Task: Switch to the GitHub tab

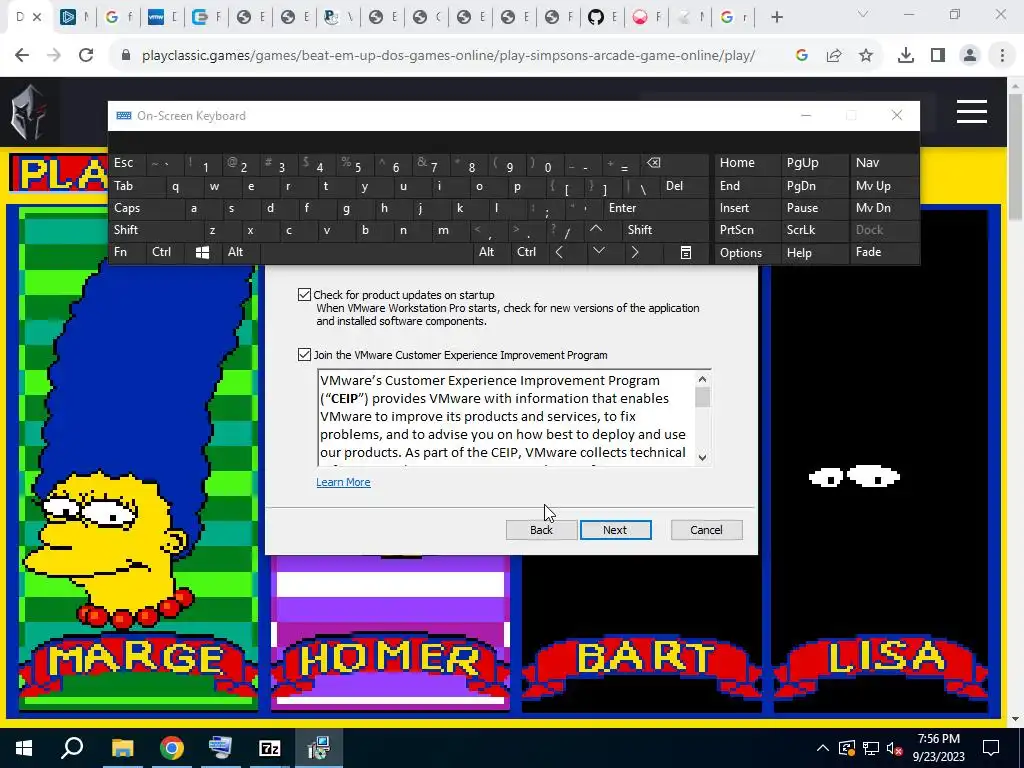Action: point(602,18)
